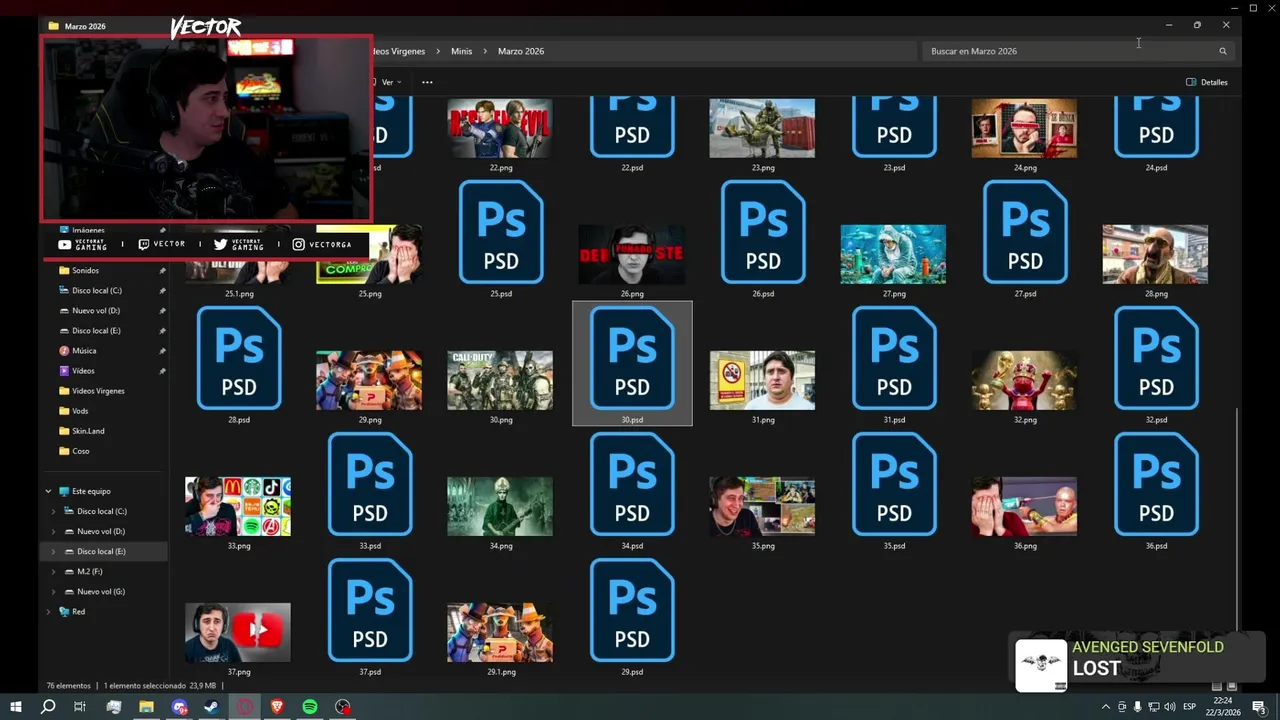Select the 32.psd Photoshop file

pyautogui.click(x=1156, y=358)
